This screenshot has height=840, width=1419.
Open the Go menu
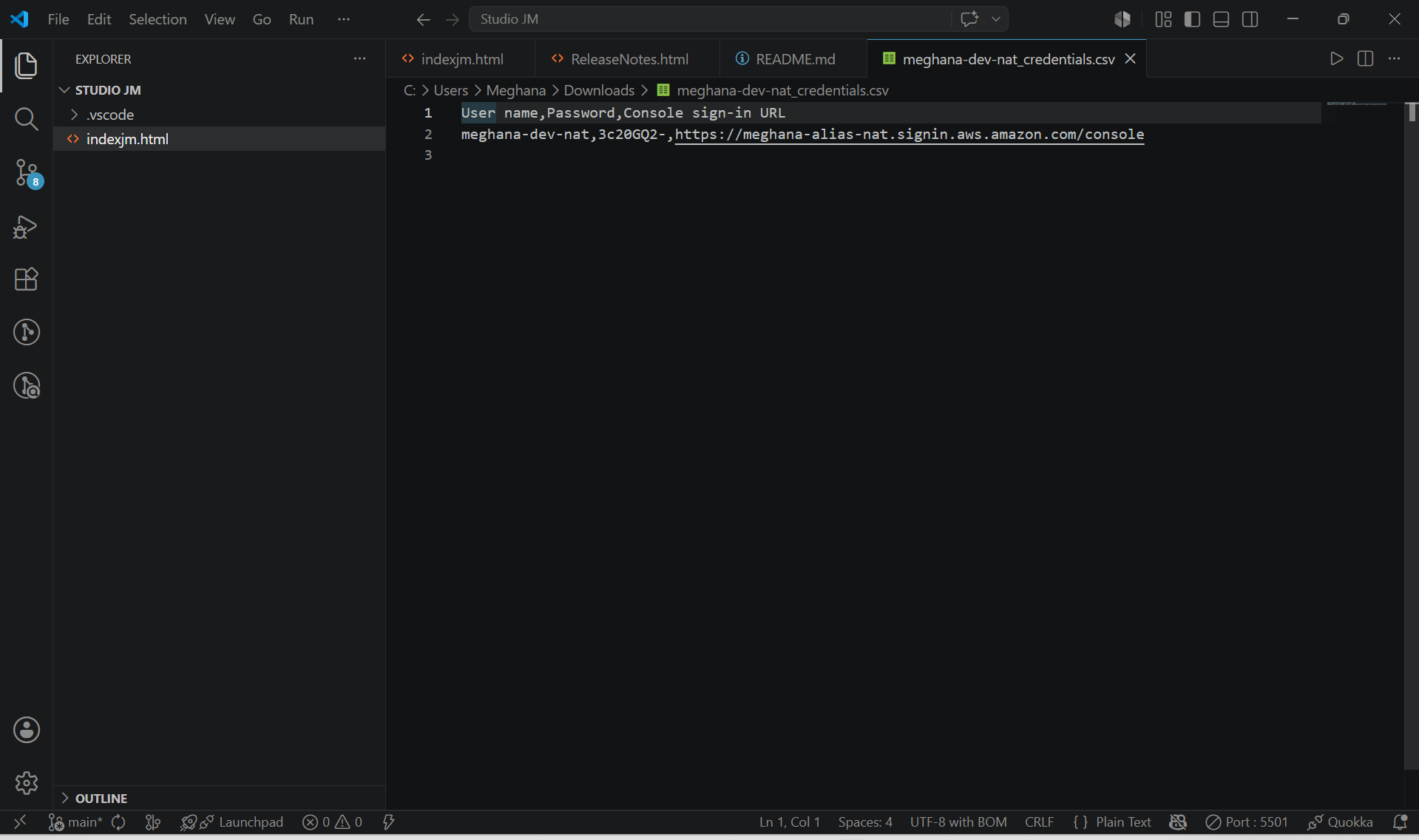click(262, 19)
